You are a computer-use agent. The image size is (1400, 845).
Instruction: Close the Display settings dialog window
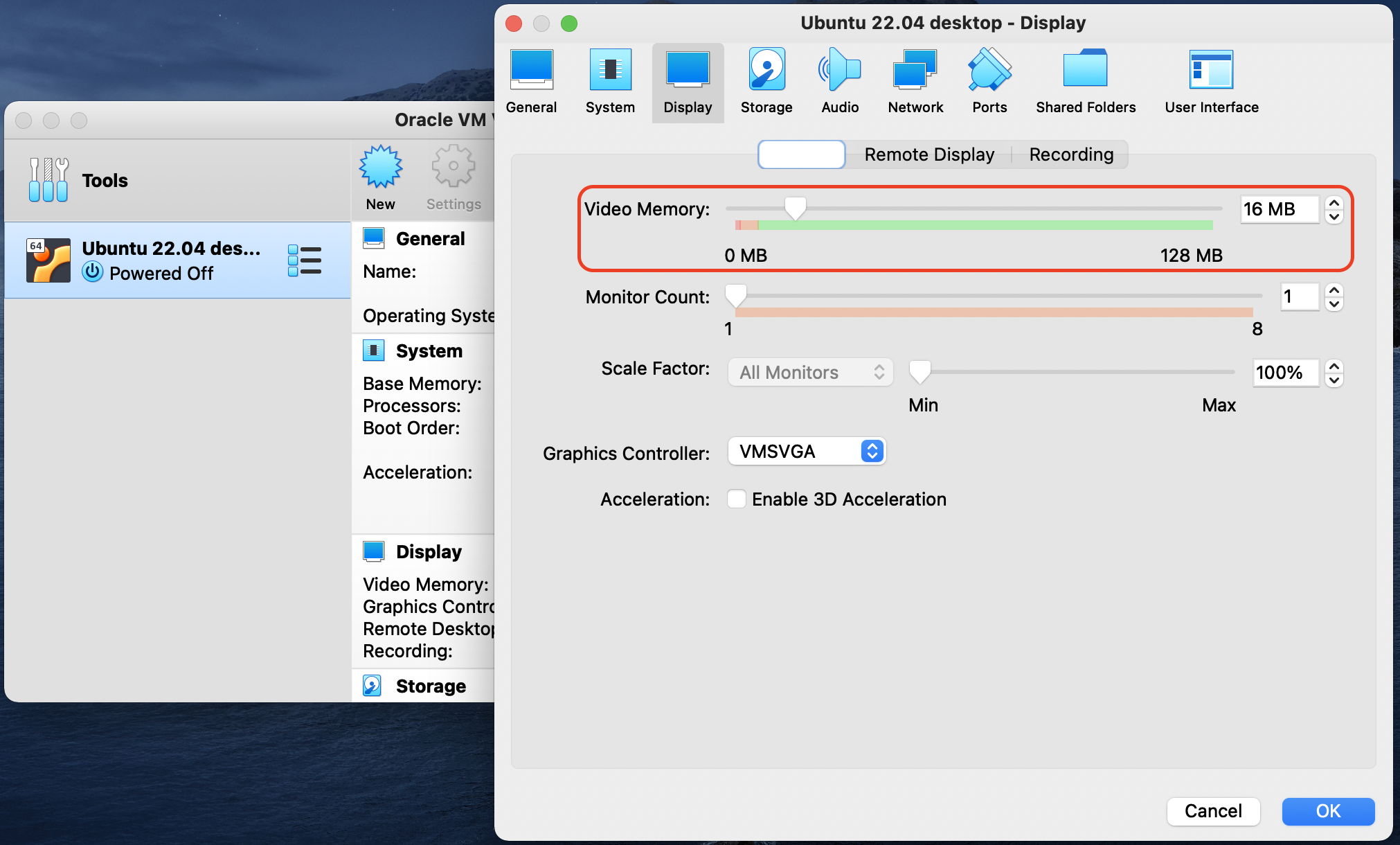(x=514, y=23)
